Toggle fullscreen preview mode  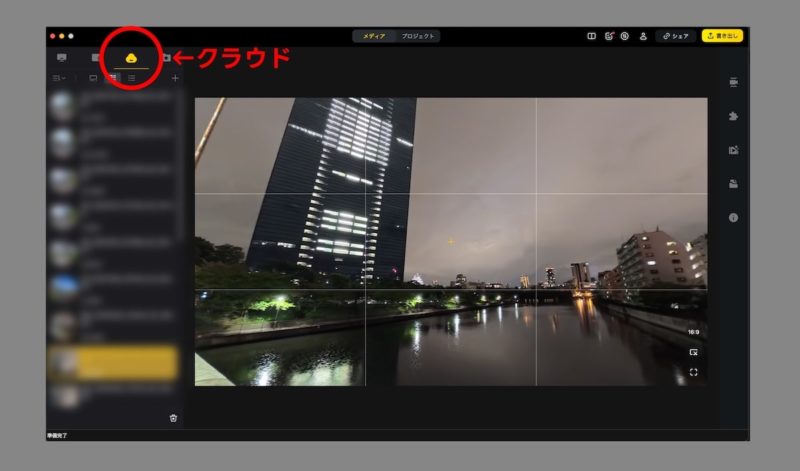(x=693, y=372)
